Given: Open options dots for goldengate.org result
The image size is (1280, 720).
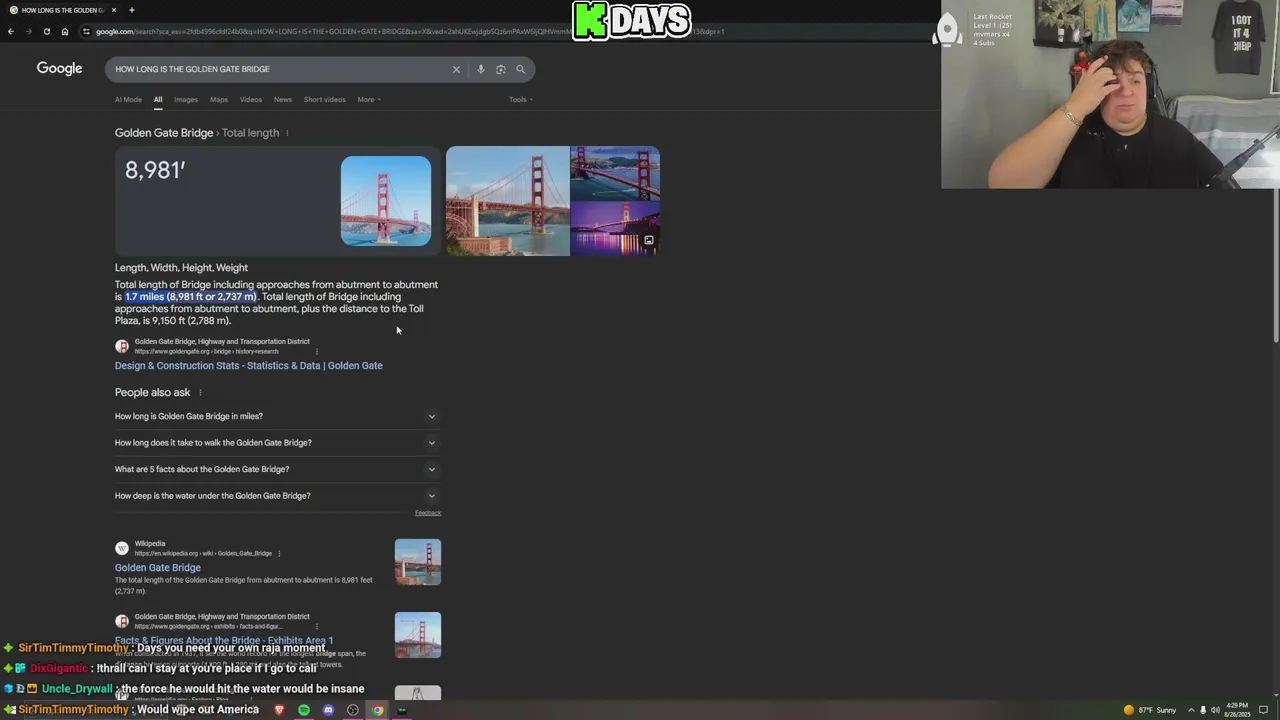Looking at the screenshot, I should 317,351.
